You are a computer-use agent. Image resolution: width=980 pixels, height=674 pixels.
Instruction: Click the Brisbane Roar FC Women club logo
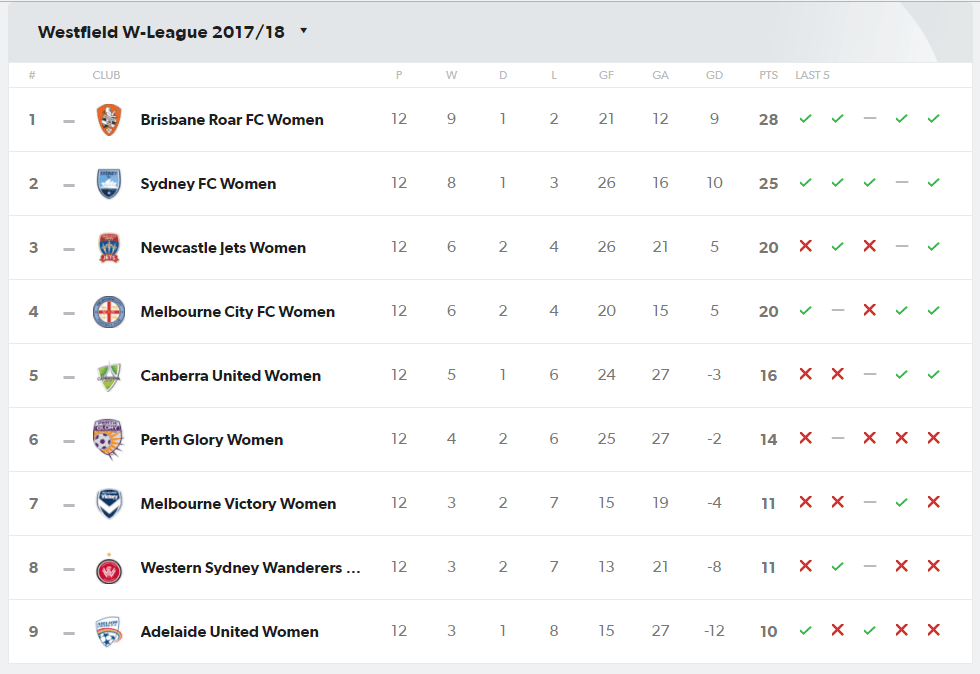click(x=109, y=120)
